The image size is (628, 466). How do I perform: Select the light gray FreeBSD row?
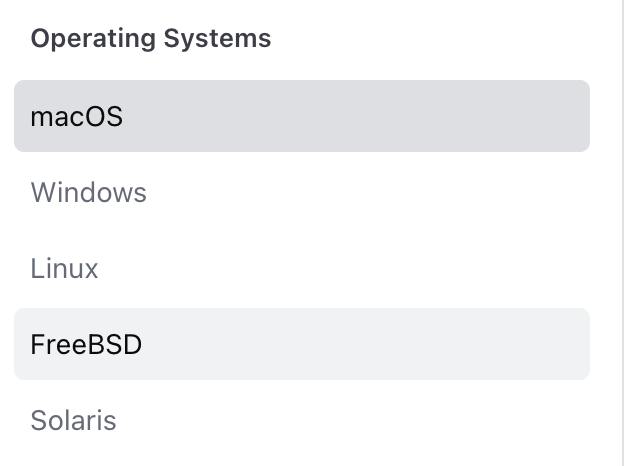[300, 344]
